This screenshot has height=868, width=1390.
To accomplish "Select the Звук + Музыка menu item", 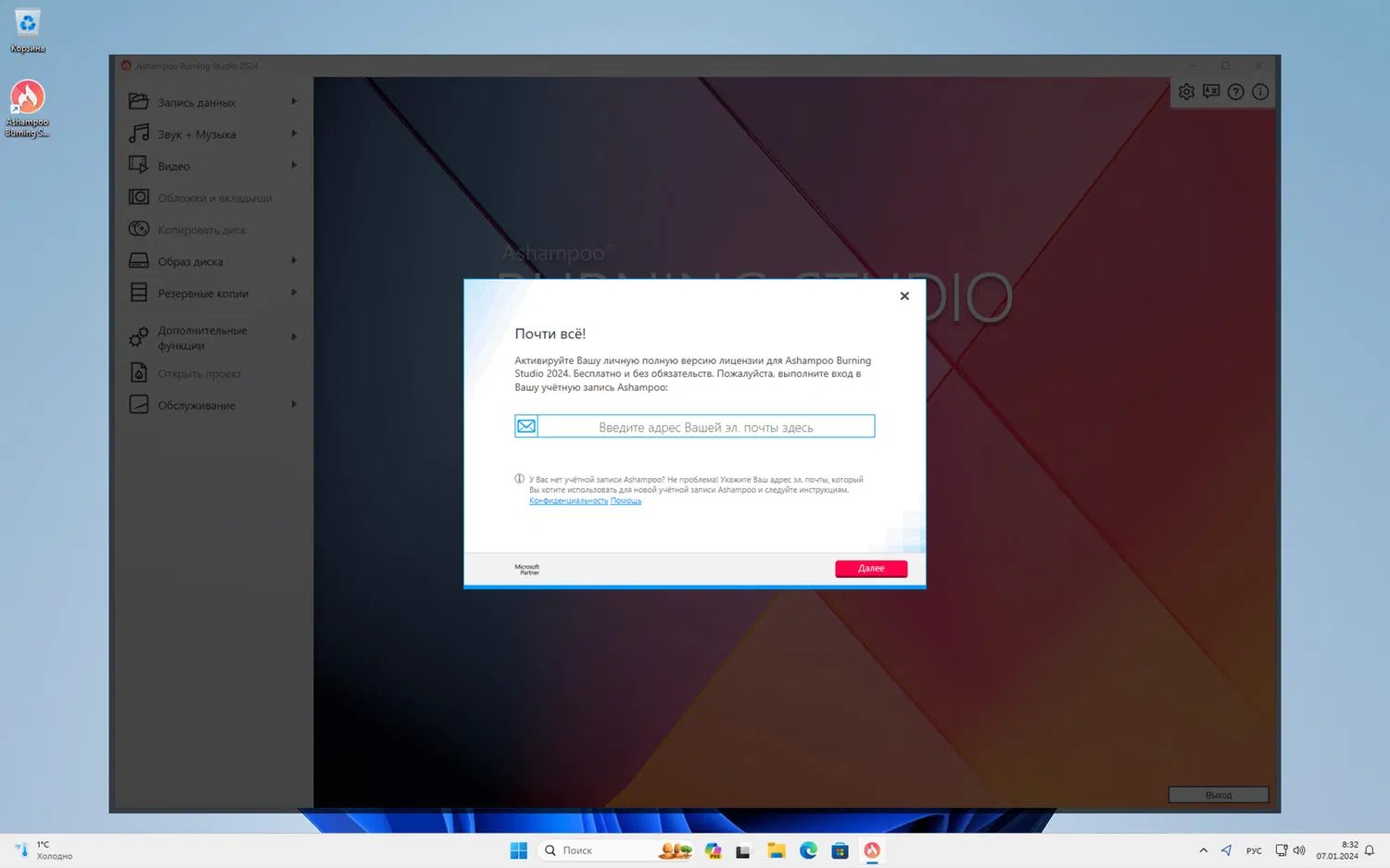I will pyautogui.click(x=214, y=133).
